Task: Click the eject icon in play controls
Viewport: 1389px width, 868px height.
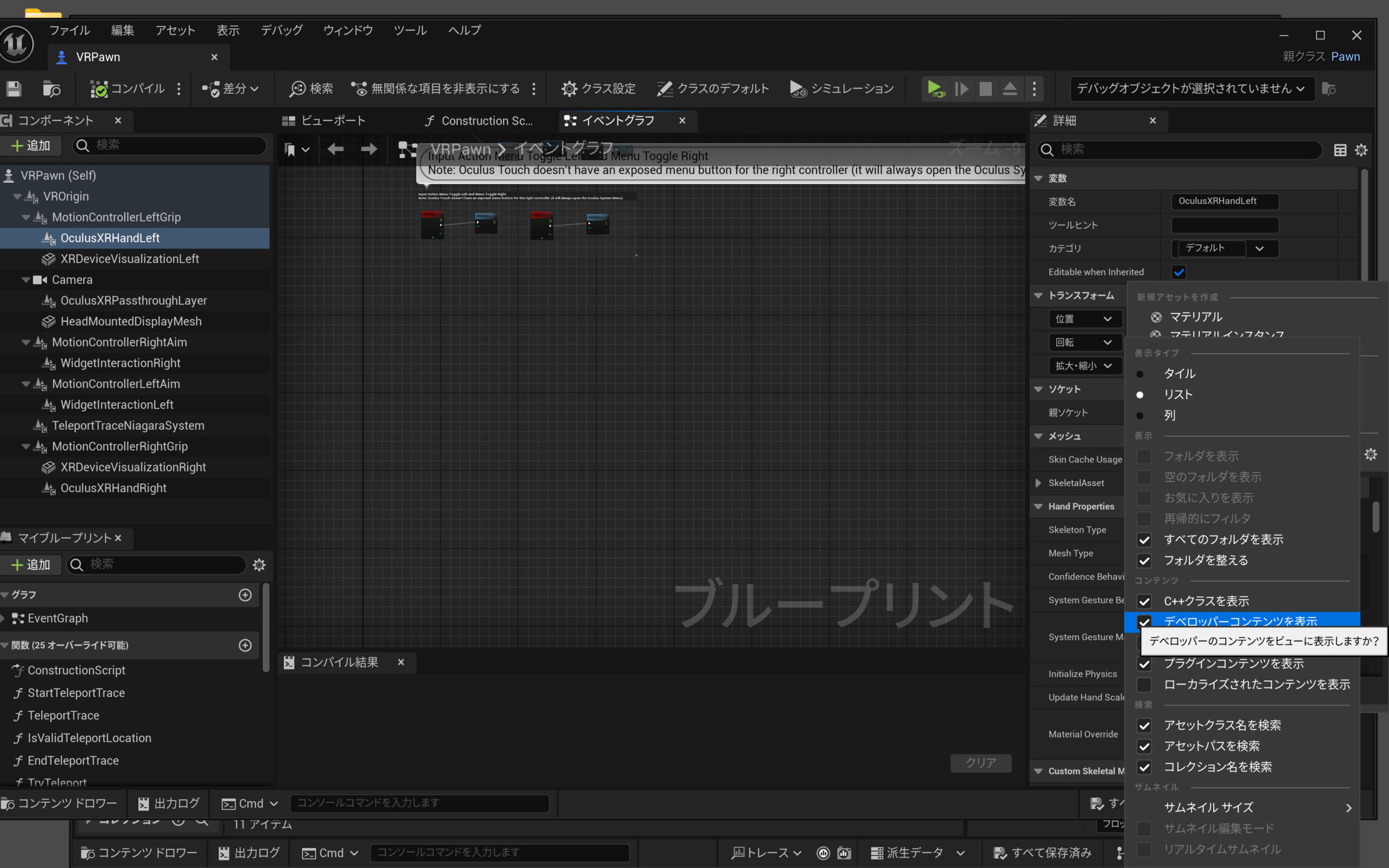Action: pos(1010,89)
